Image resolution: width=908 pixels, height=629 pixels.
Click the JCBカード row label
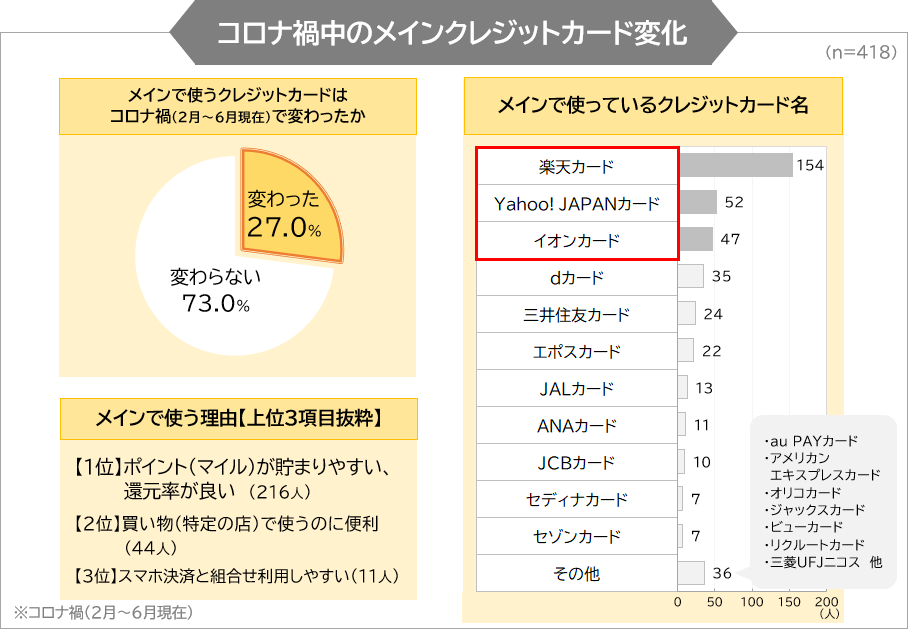[x=577, y=463]
